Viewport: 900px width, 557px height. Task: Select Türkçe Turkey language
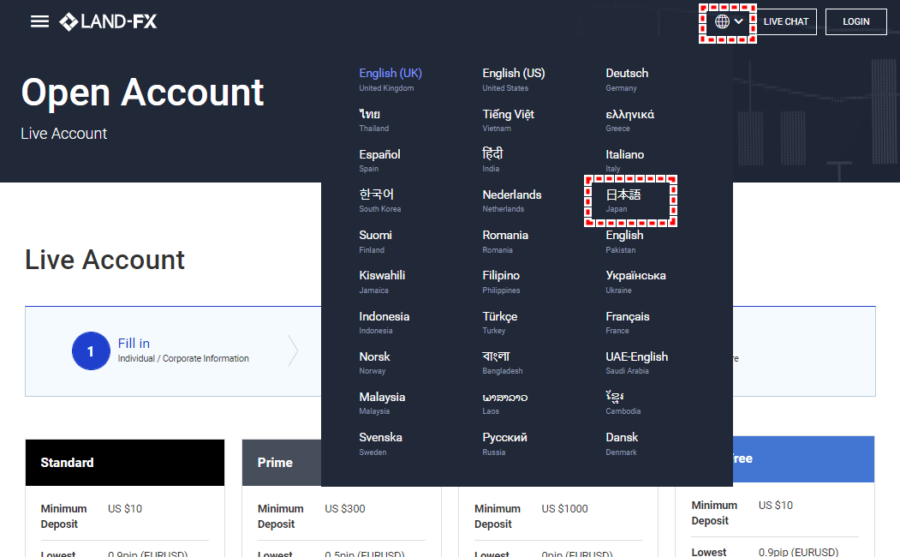499,322
